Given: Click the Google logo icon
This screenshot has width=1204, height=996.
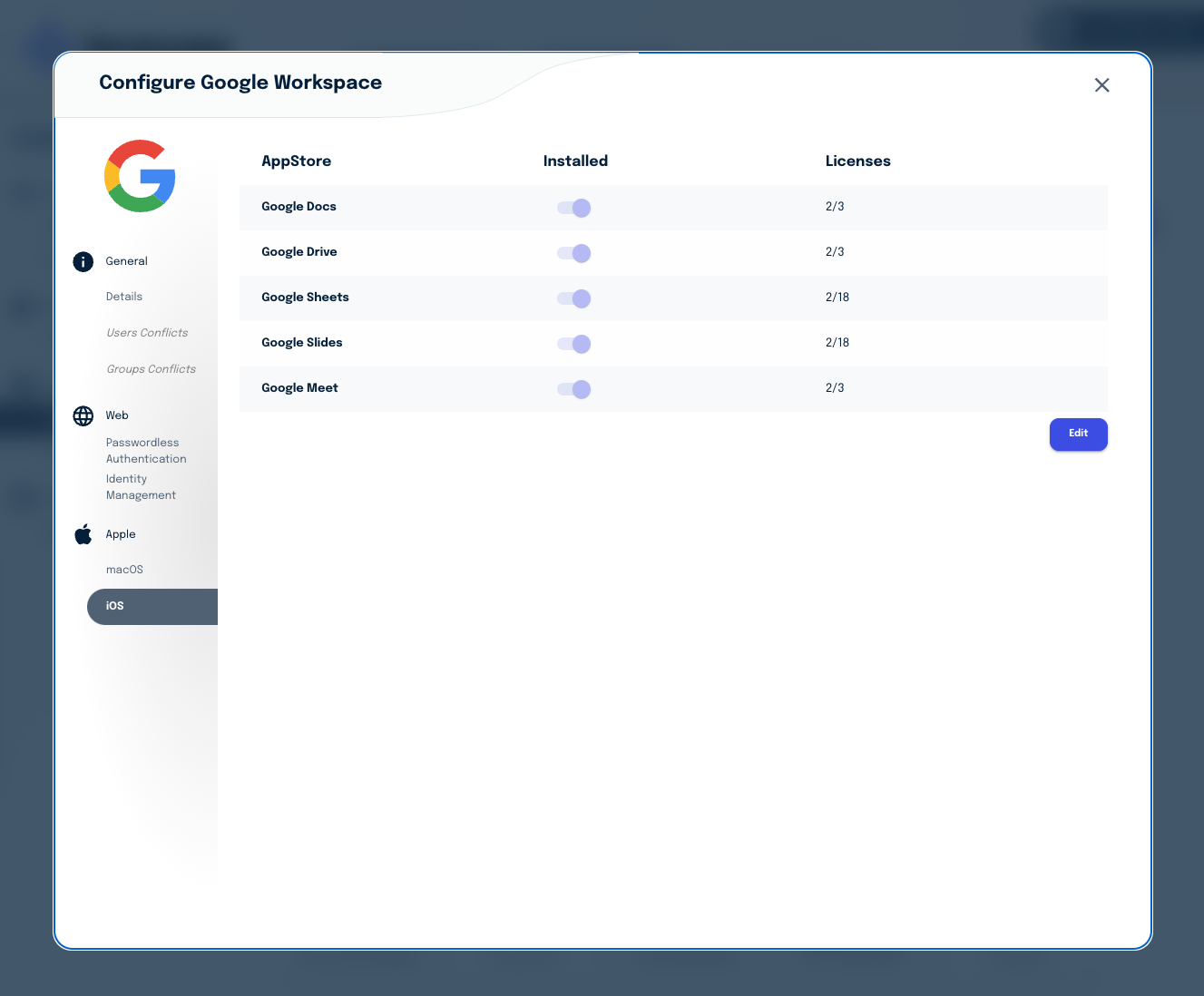Looking at the screenshot, I should click(x=140, y=176).
